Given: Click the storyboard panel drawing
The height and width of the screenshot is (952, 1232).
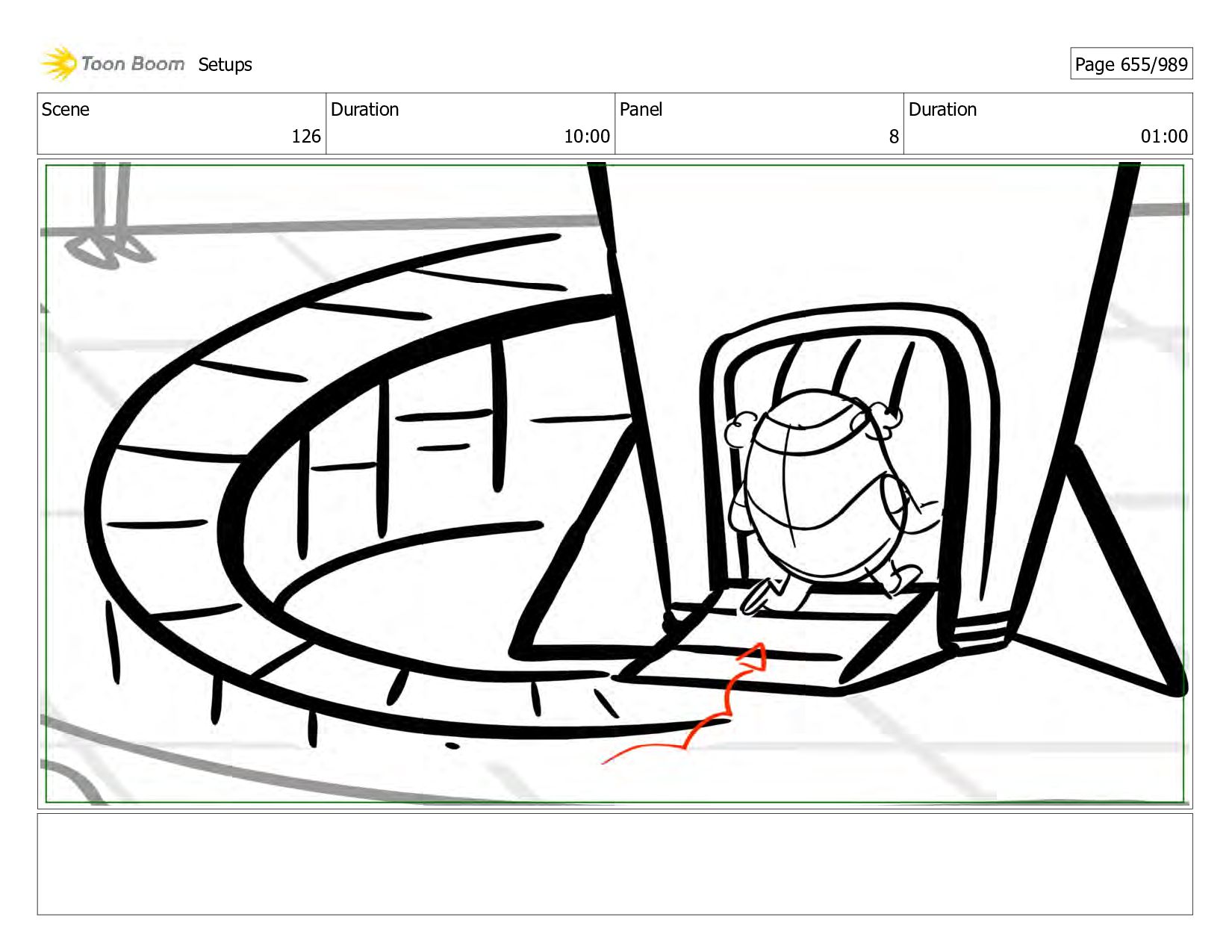Looking at the screenshot, I should coord(615,484).
